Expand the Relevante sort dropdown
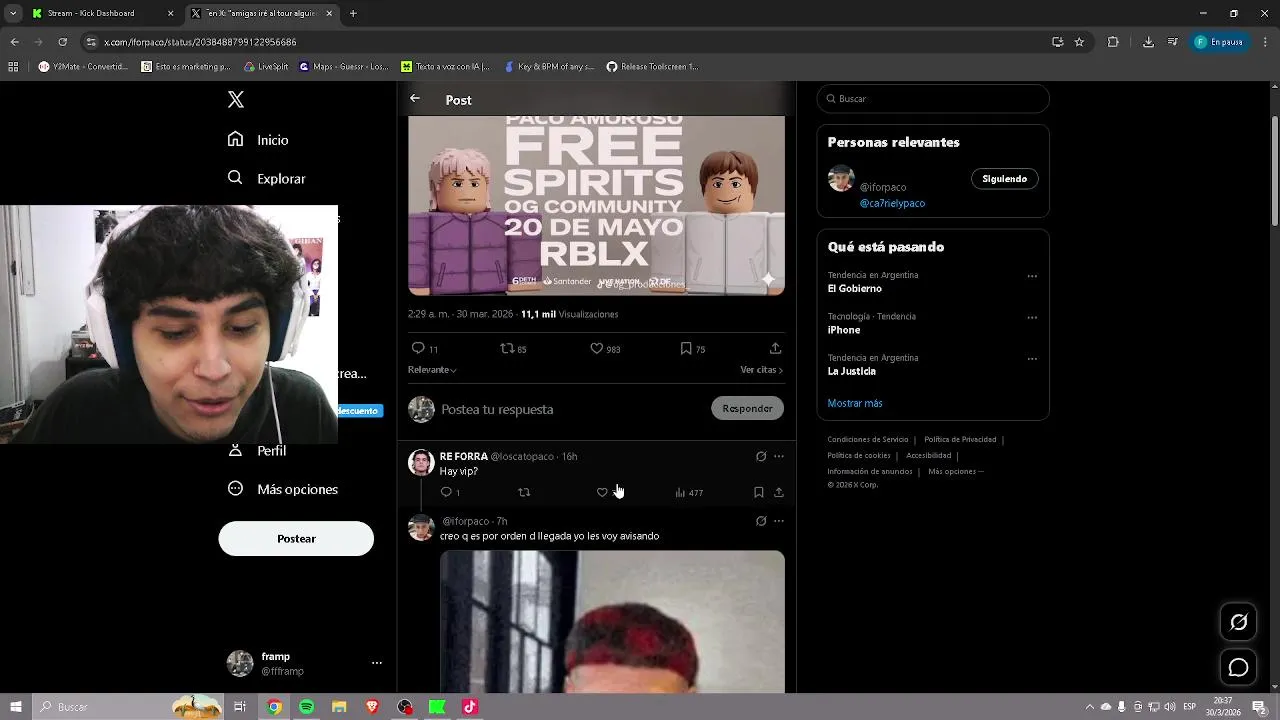 [x=432, y=370]
